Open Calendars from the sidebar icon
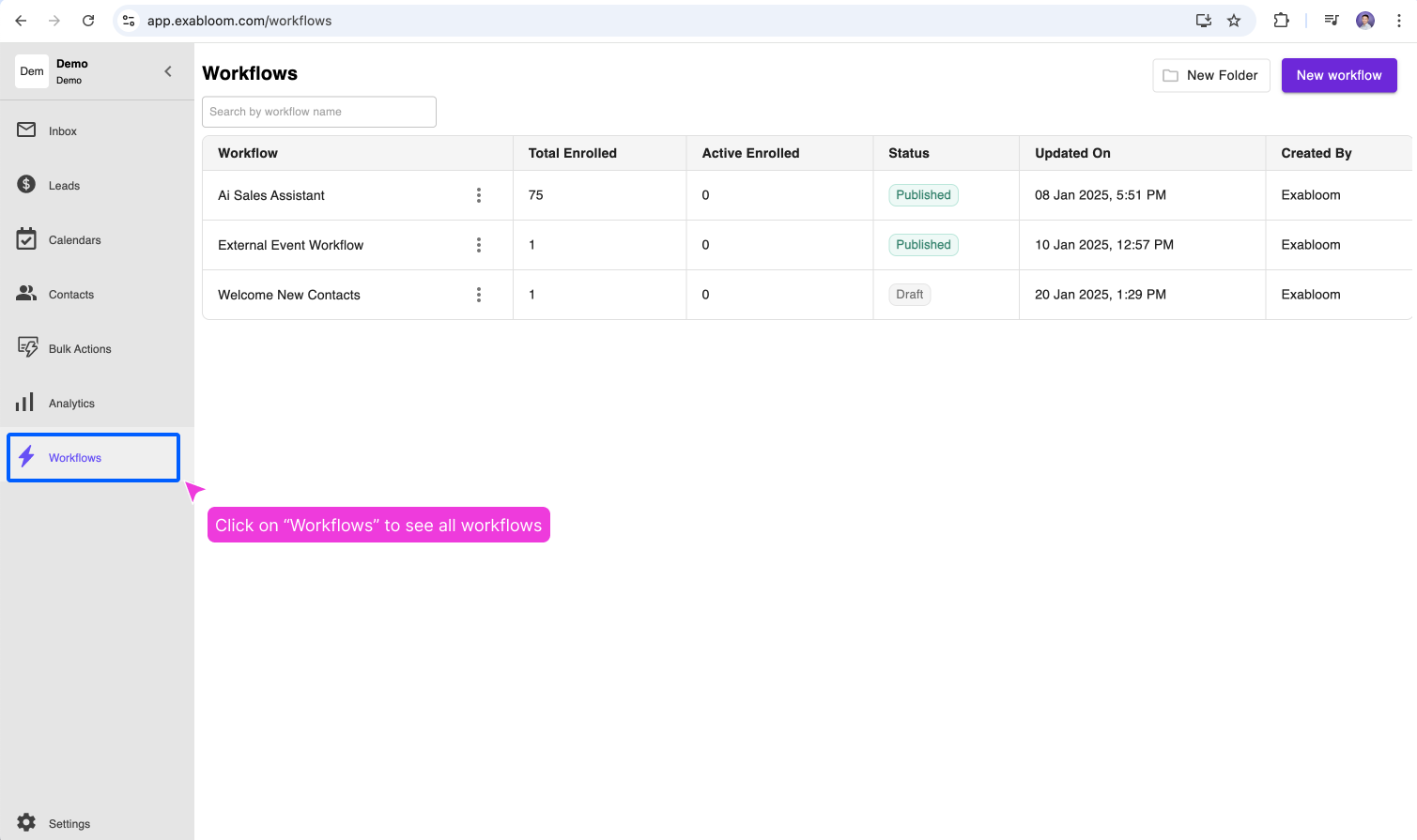This screenshot has height=840, width=1417. [x=26, y=239]
